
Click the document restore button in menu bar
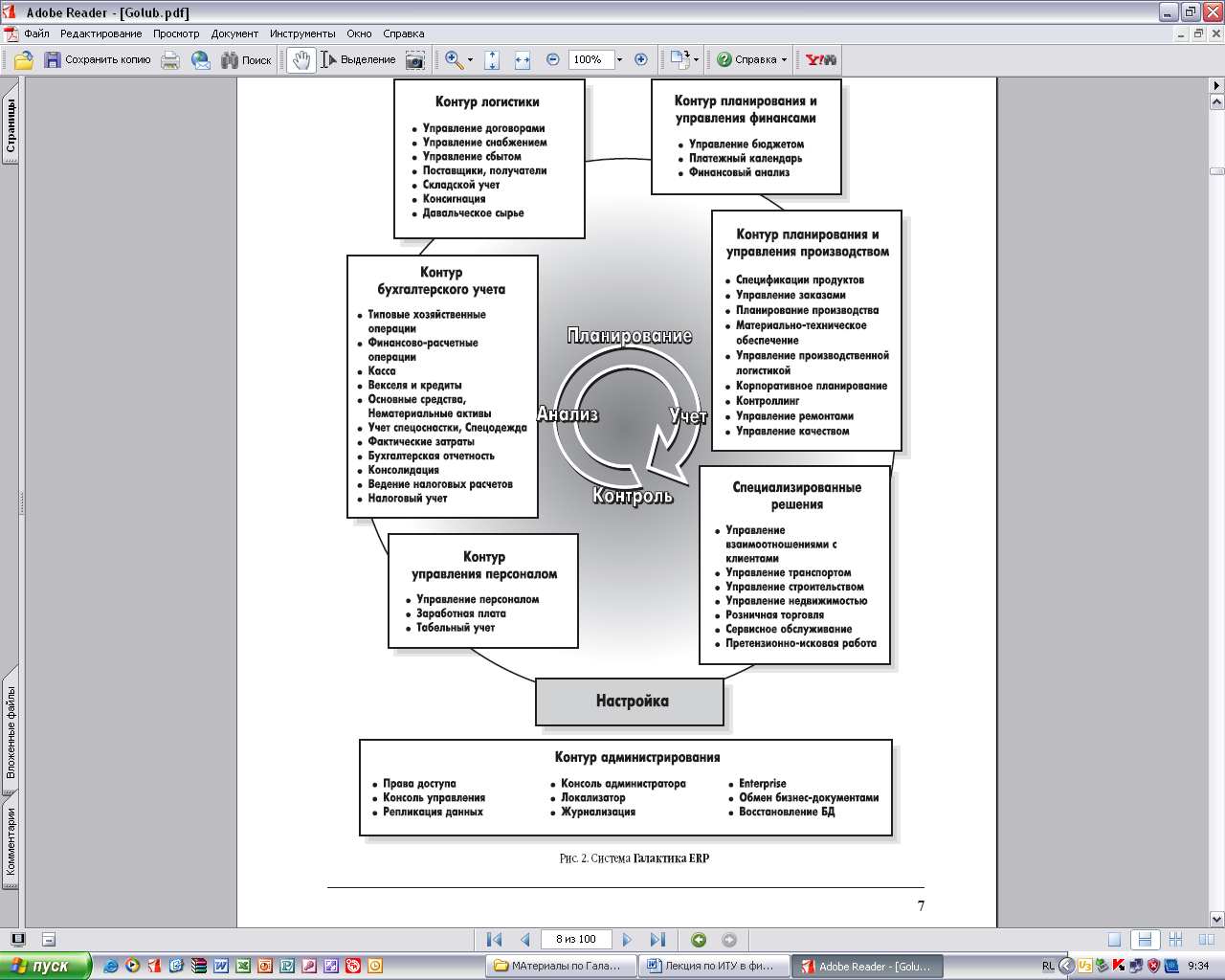1198,33
